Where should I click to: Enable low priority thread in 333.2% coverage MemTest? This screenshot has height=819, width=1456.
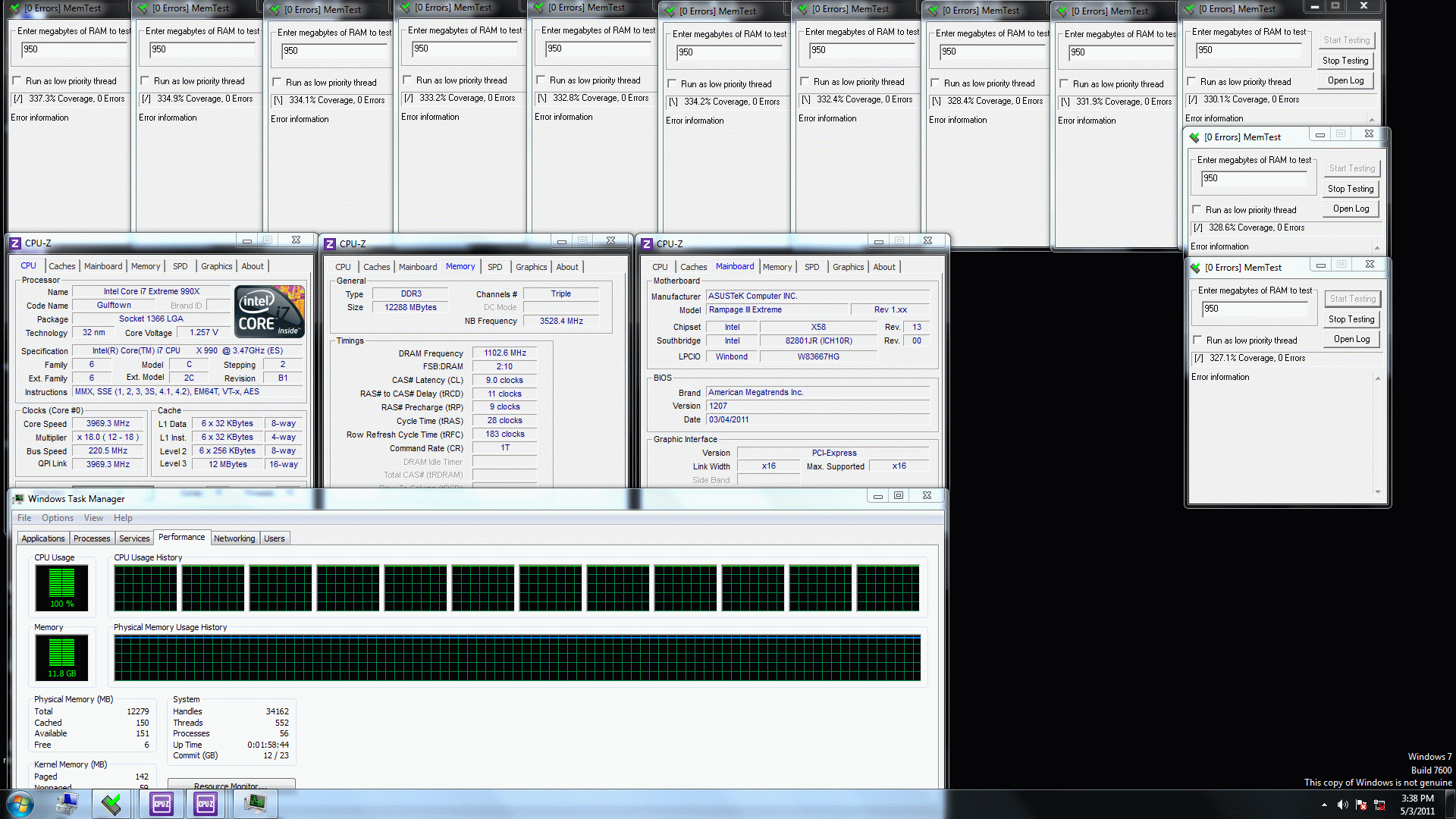pyautogui.click(x=407, y=80)
